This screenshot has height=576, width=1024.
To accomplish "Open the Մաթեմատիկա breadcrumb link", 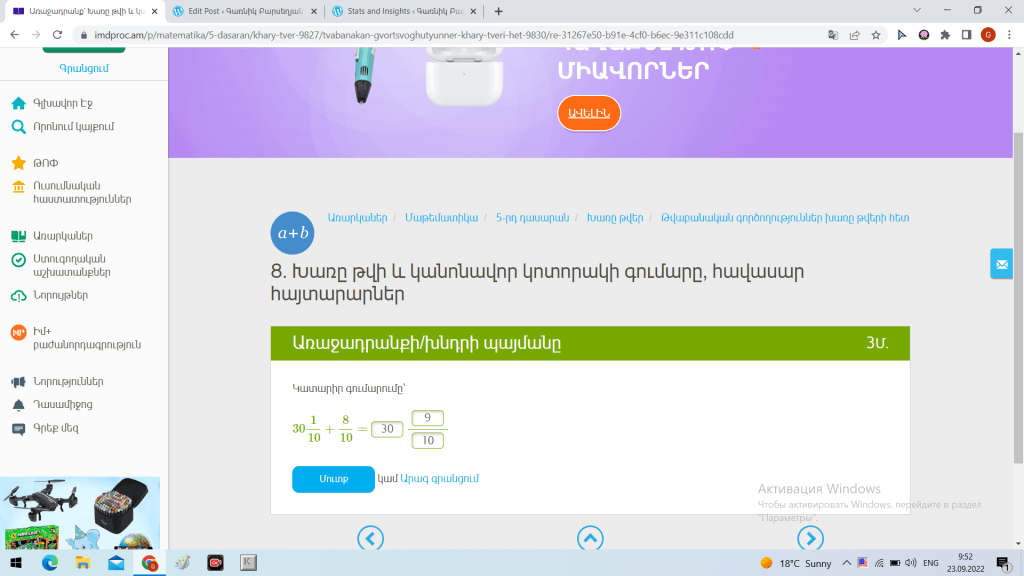I will pos(443,217).
